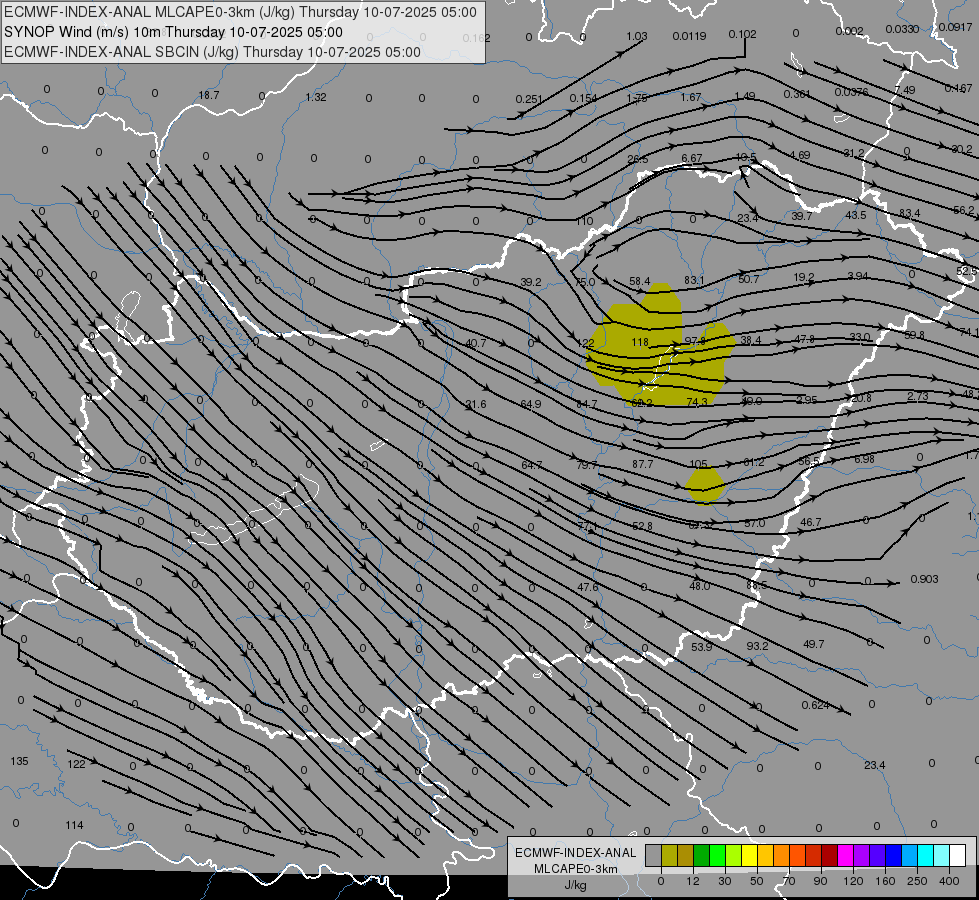Click the map value 18.7

pyautogui.click(x=209, y=96)
